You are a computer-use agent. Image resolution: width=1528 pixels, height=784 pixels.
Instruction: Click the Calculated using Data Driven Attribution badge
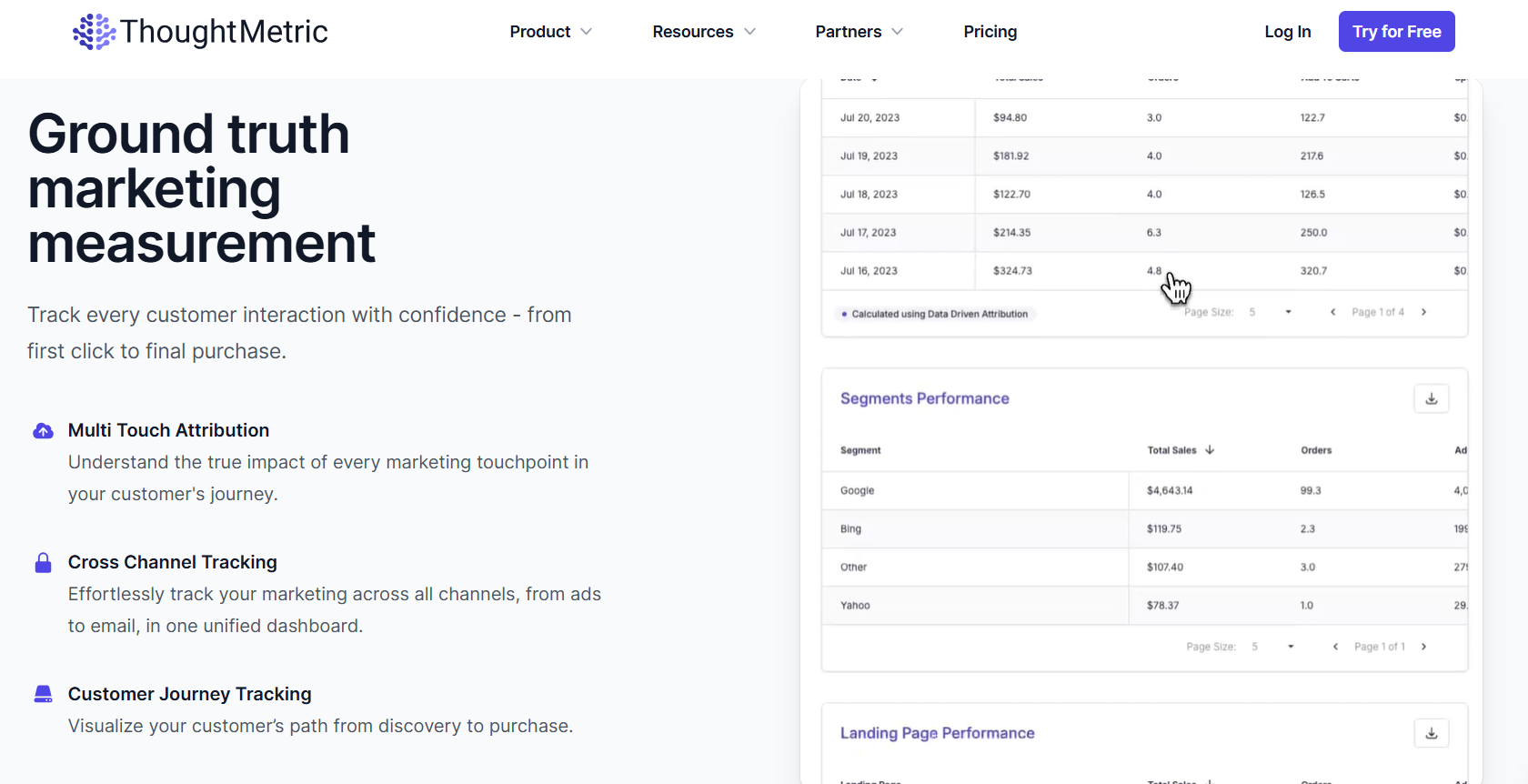pyautogui.click(x=935, y=314)
